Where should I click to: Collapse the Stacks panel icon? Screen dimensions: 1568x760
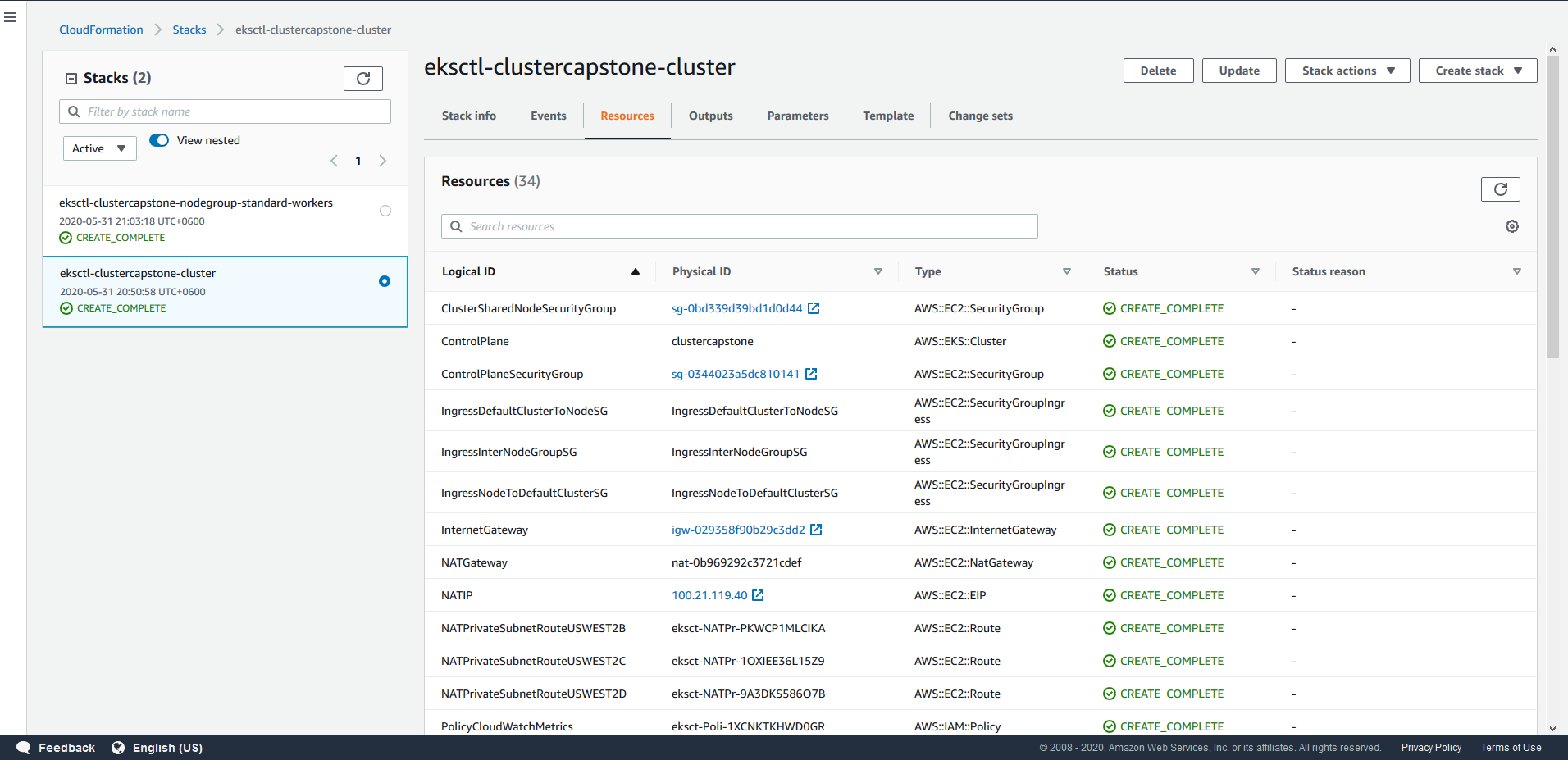point(71,79)
